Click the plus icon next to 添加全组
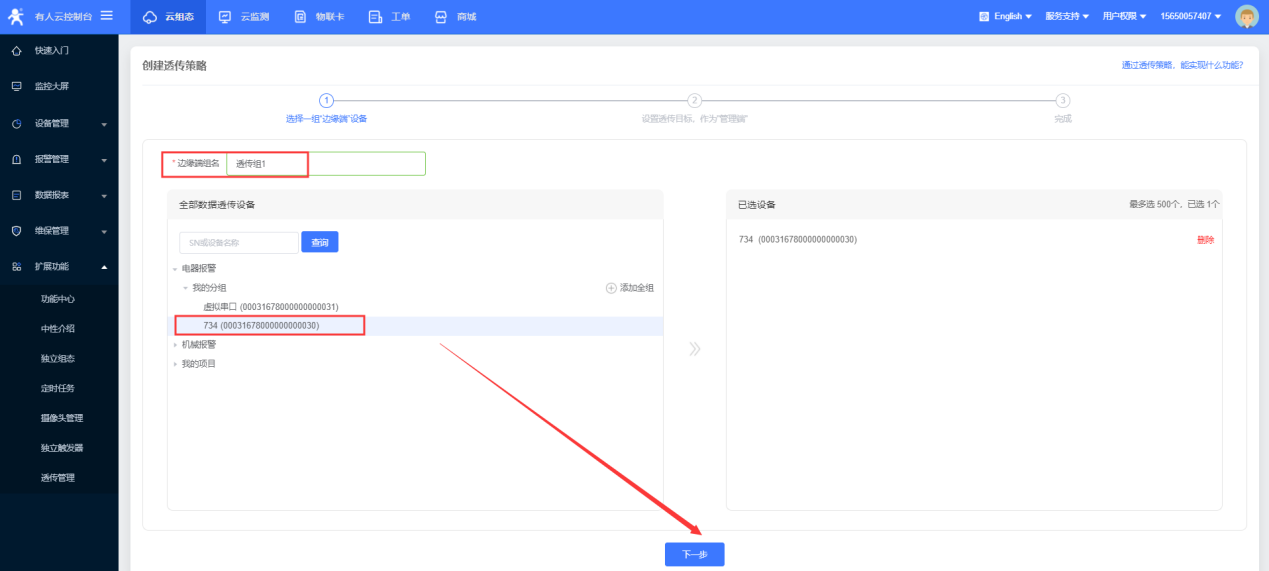 tap(611, 288)
